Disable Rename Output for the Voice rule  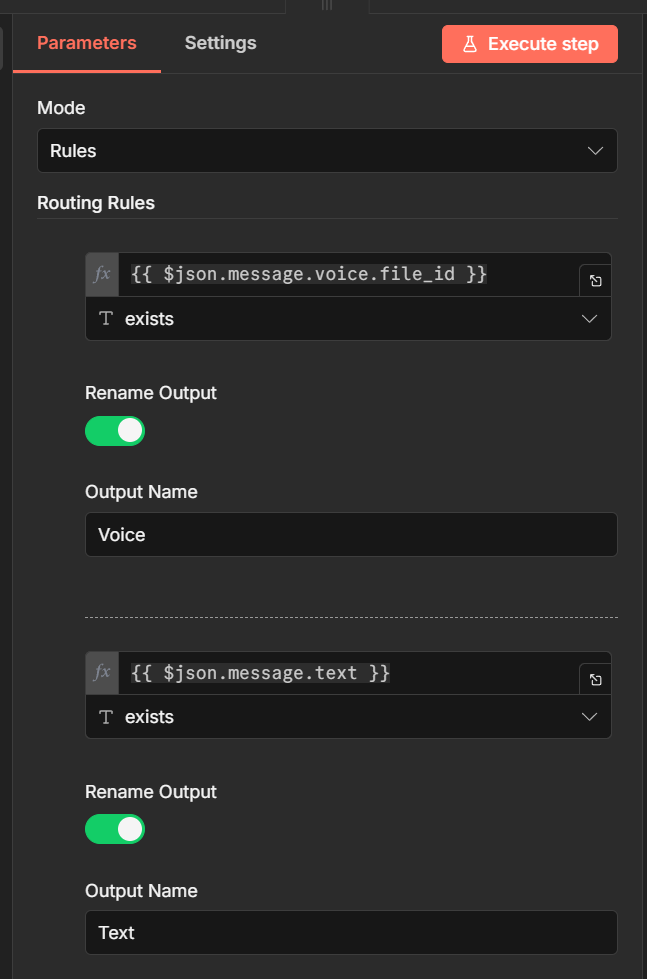pos(115,431)
